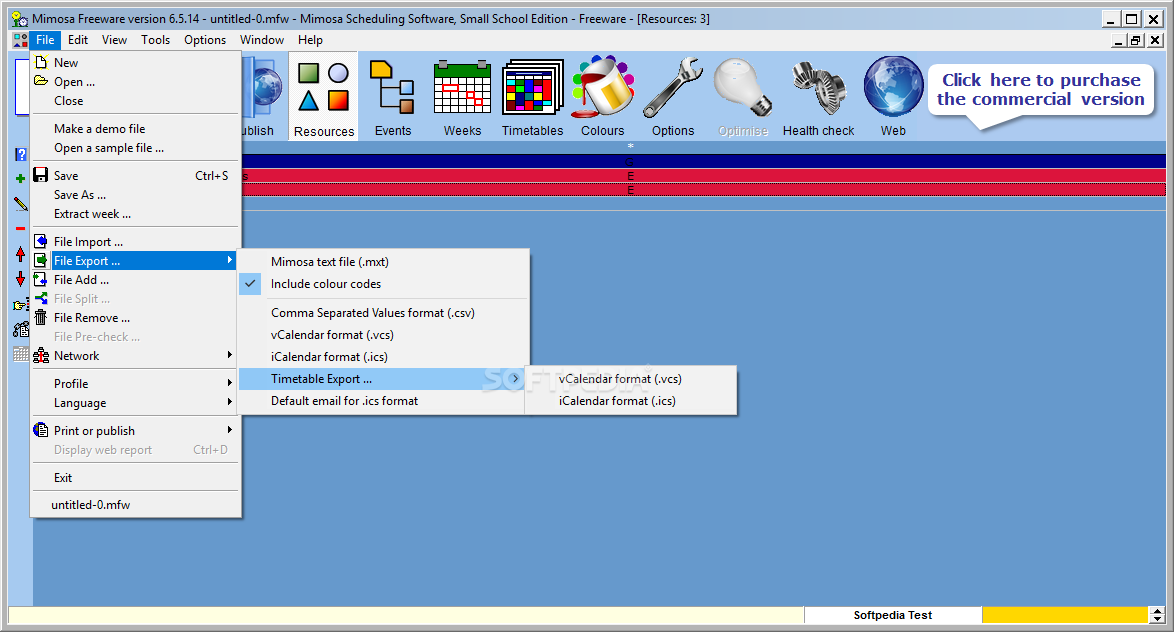Click the Softpedia Test status field
The height and width of the screenshot is (632, 1174).
tap(892, 615)
